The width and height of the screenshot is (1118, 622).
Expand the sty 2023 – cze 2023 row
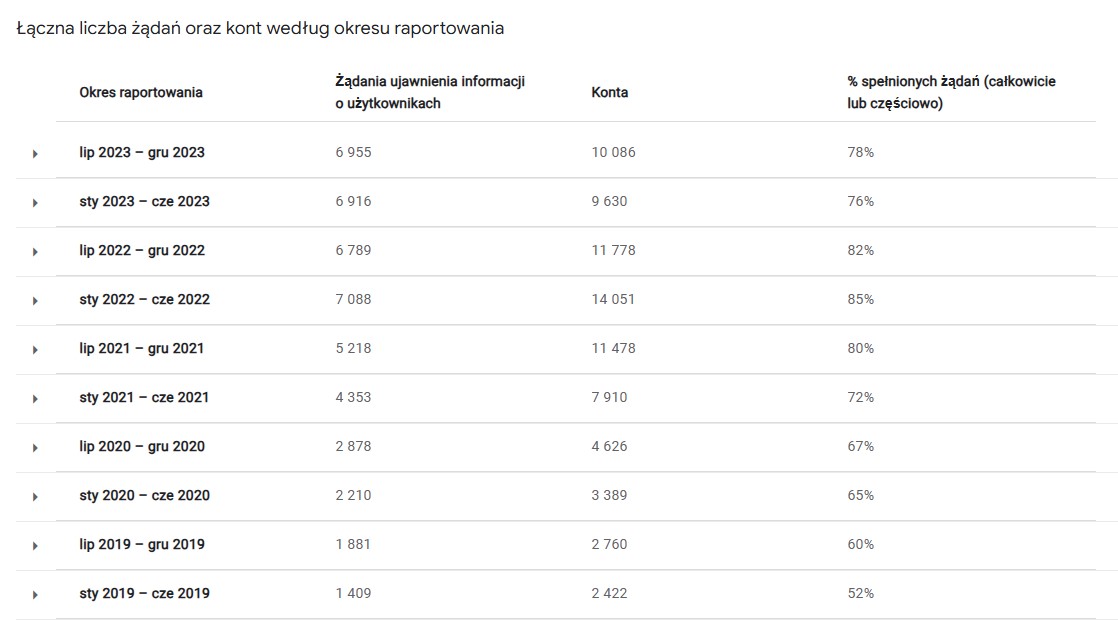[x=35, y=203]
